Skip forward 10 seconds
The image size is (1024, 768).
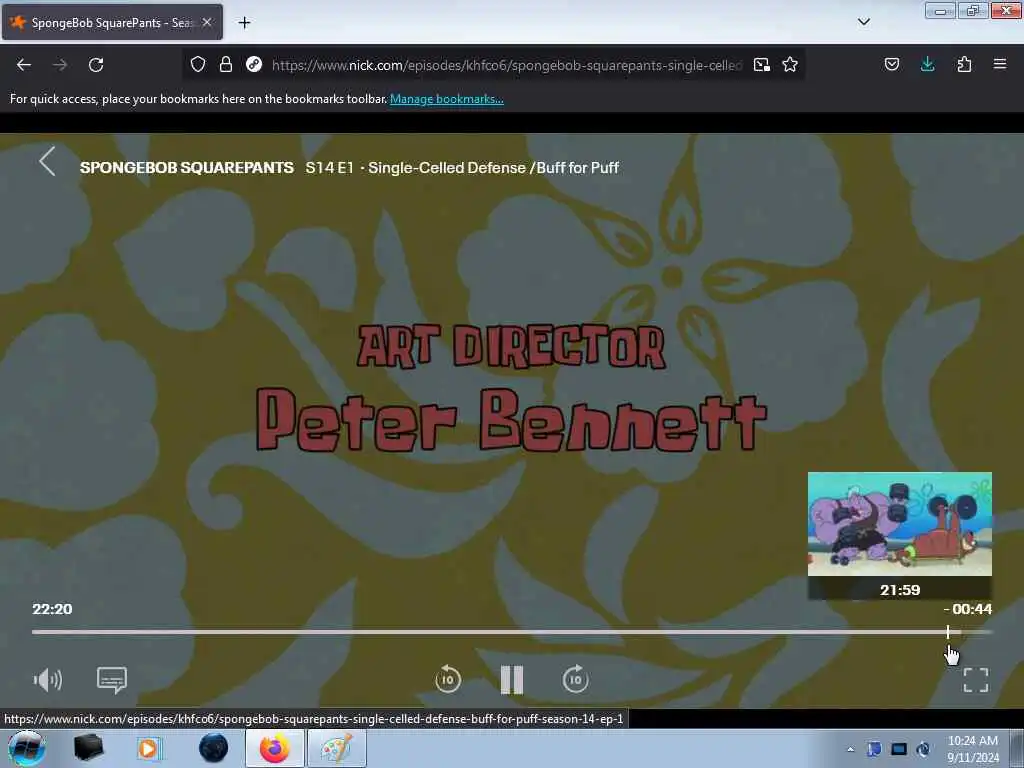tap(575, 679)
